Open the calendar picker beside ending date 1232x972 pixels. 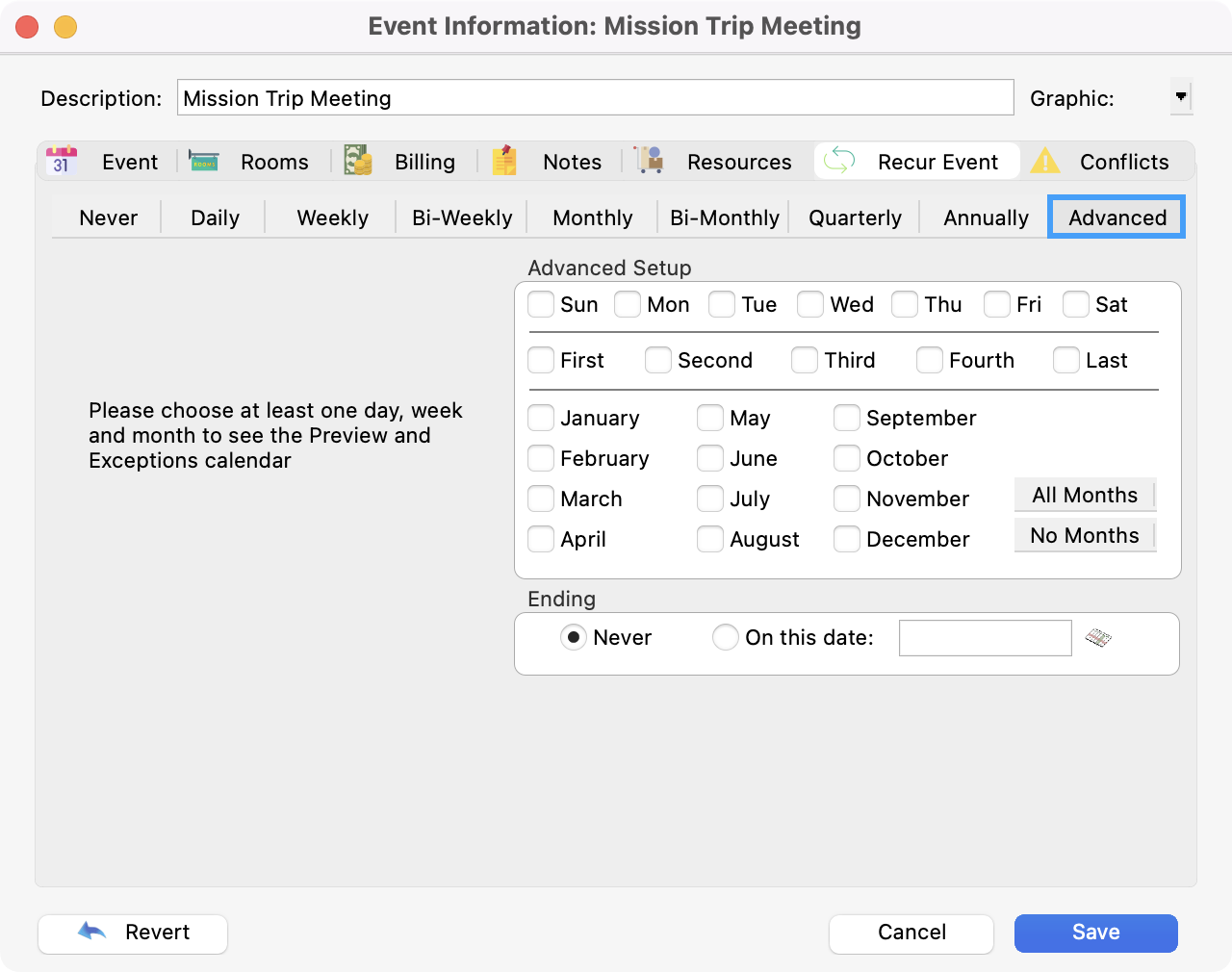coord(1098,638)
